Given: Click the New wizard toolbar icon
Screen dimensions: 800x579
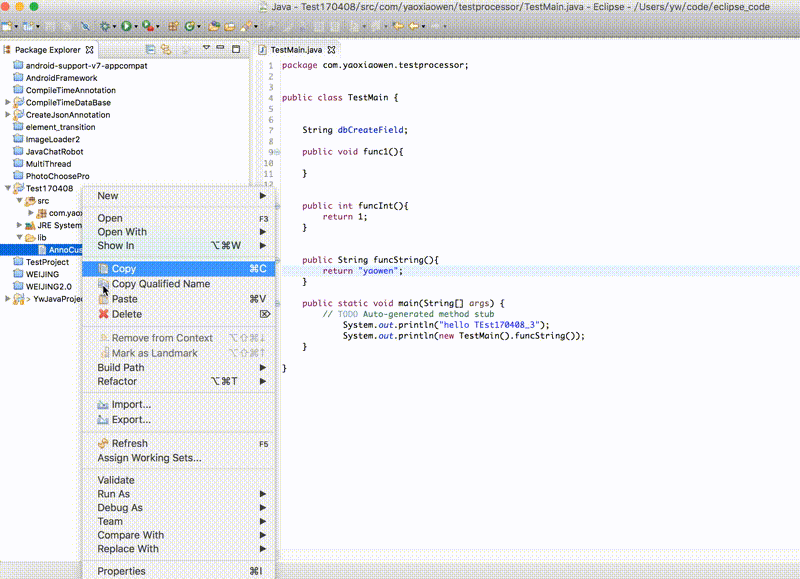Looking at the screenshot, I should [x=7, y=26].
